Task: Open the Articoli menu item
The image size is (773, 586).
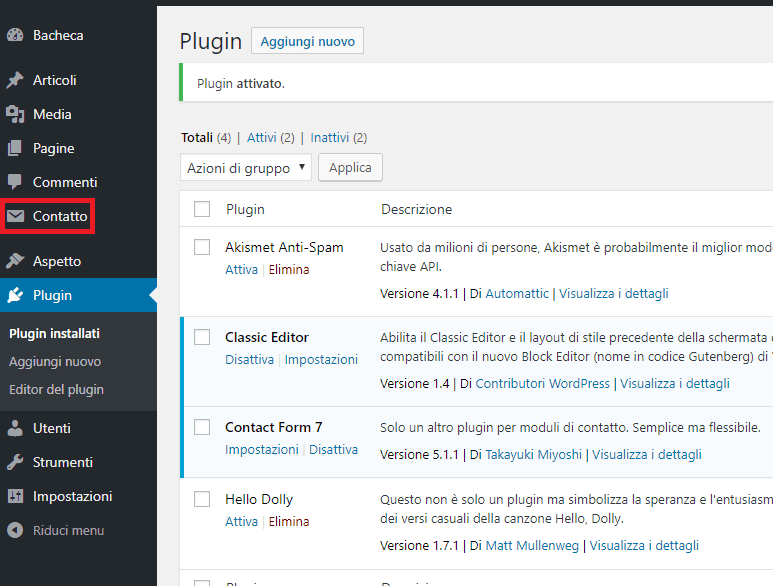Action: pos(55,80)
